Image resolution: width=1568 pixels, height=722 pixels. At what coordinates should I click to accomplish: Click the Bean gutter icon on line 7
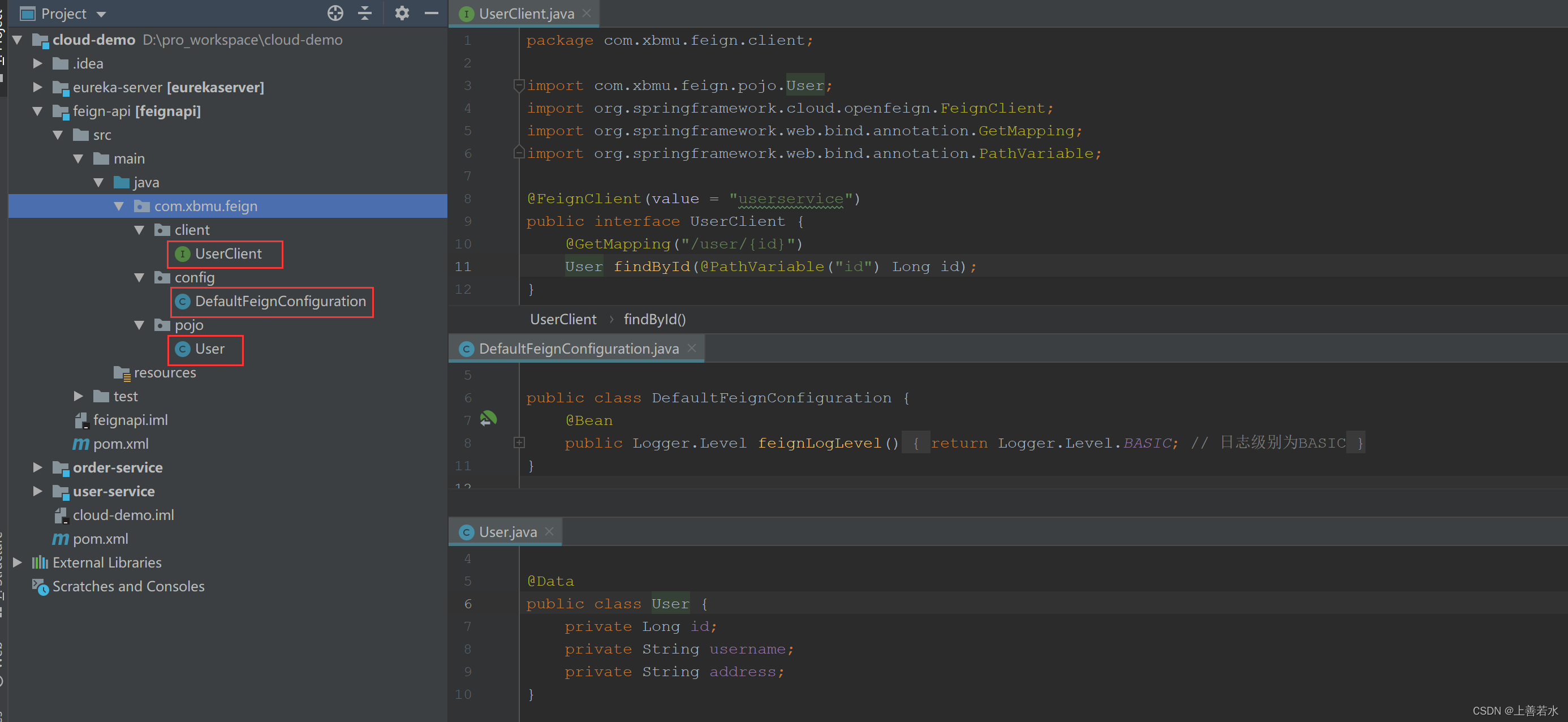click(x=488, y=419)
